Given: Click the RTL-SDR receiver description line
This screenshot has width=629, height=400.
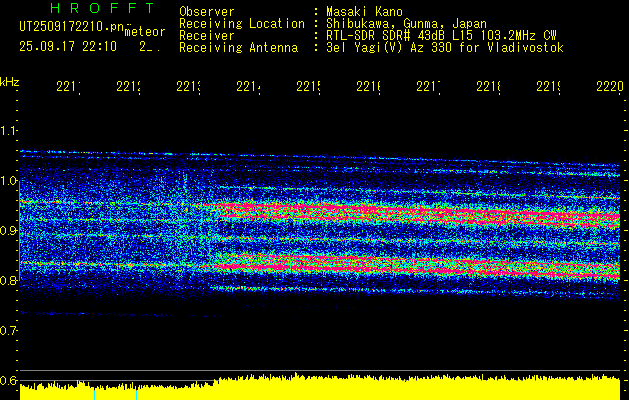Looking at the screenshot, I should click(441, 35).
